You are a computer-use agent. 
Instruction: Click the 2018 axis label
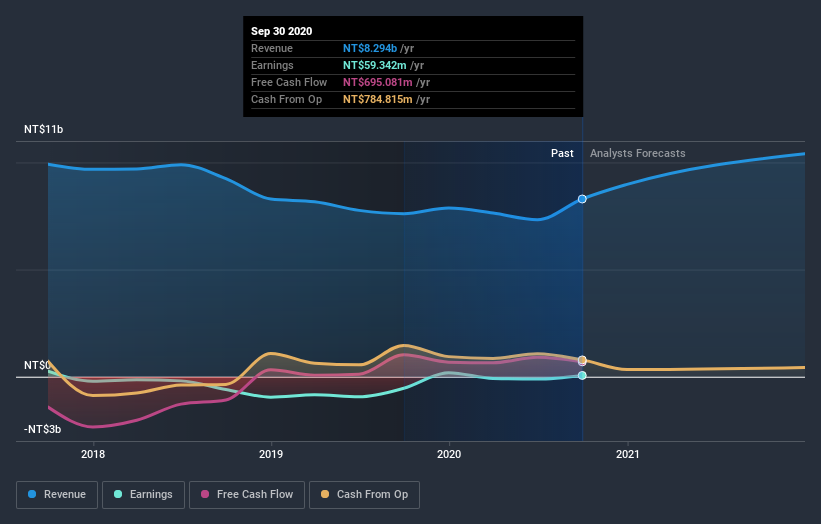(93, 454)
